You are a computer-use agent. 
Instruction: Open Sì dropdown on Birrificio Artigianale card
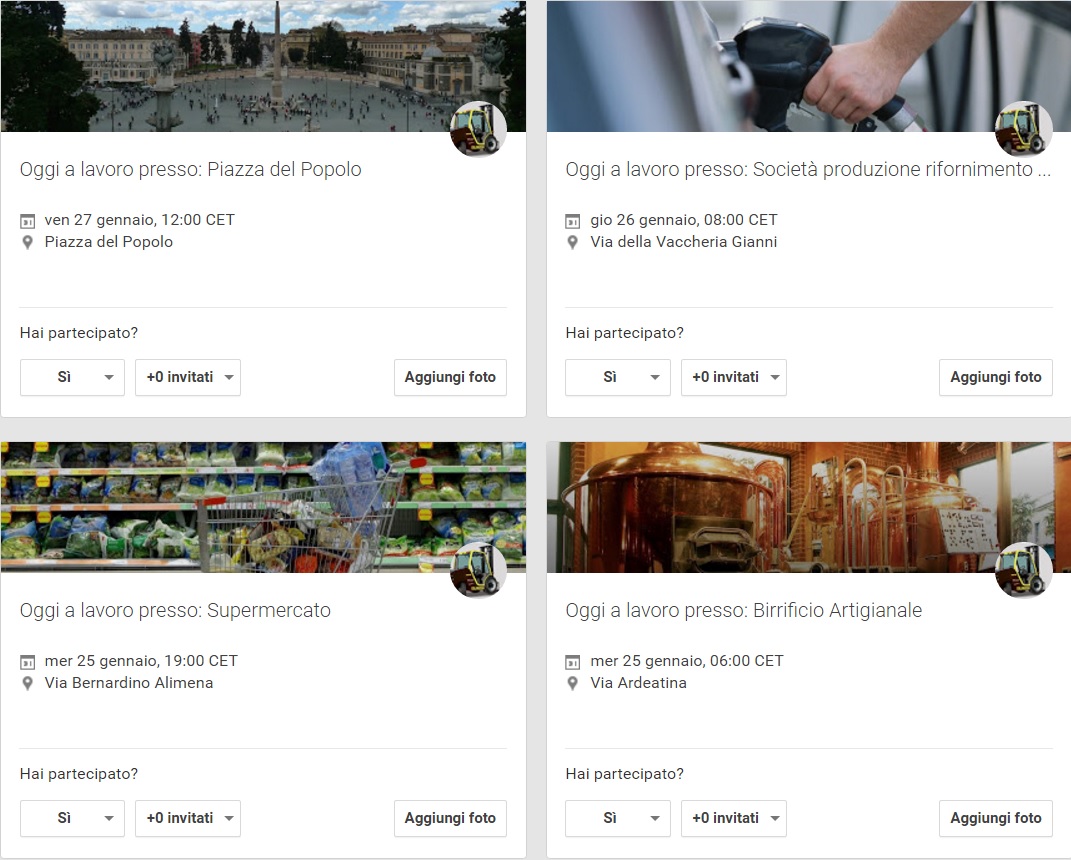[x=618, y=818]
